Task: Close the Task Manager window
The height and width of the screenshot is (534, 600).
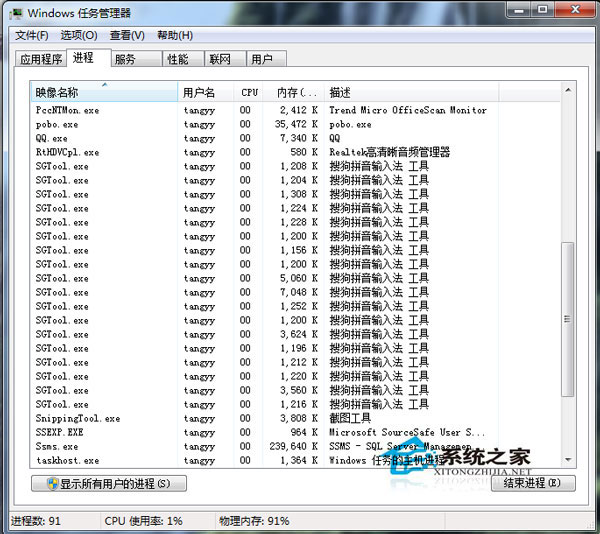Action: (x=574, y=10)
